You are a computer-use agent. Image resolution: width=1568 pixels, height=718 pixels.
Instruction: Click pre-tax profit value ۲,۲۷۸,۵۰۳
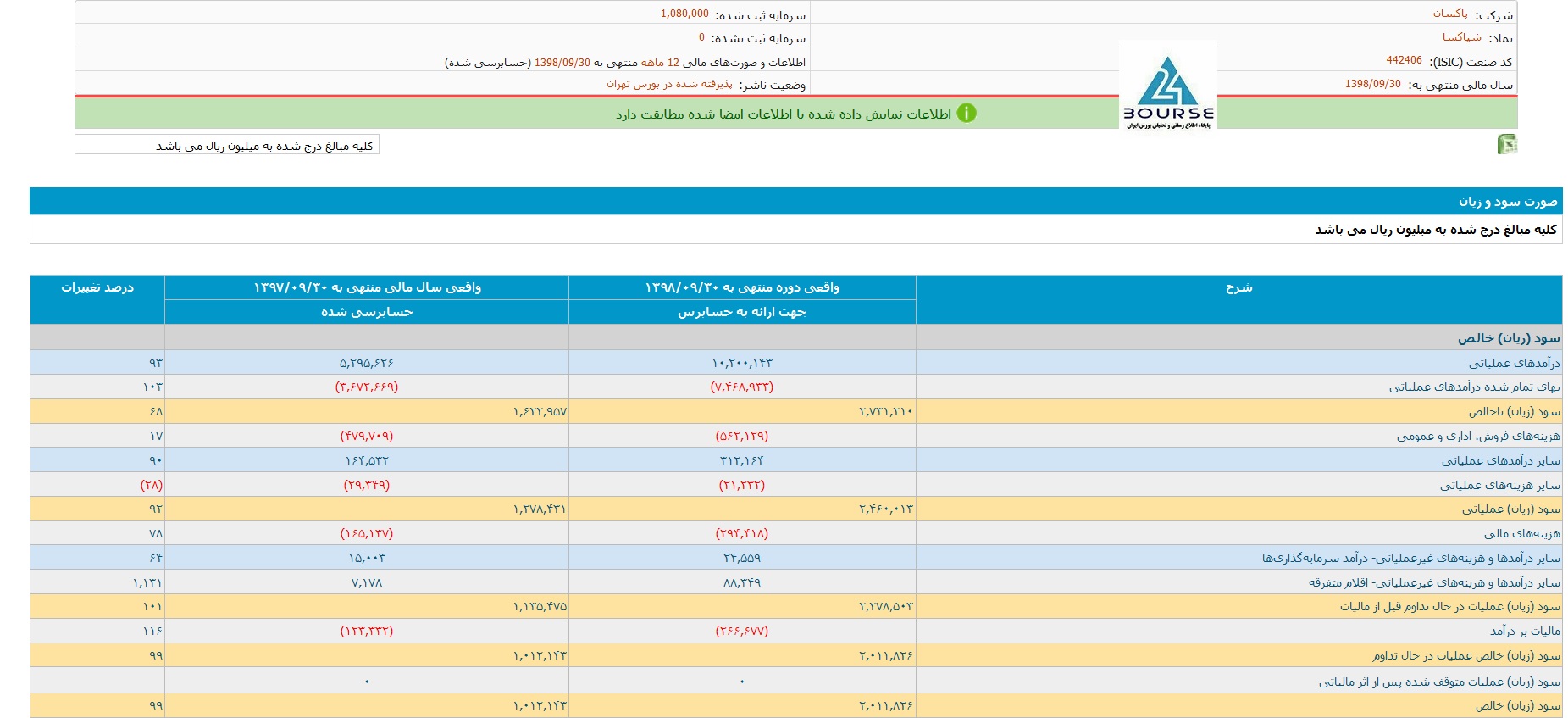(886, 607)
